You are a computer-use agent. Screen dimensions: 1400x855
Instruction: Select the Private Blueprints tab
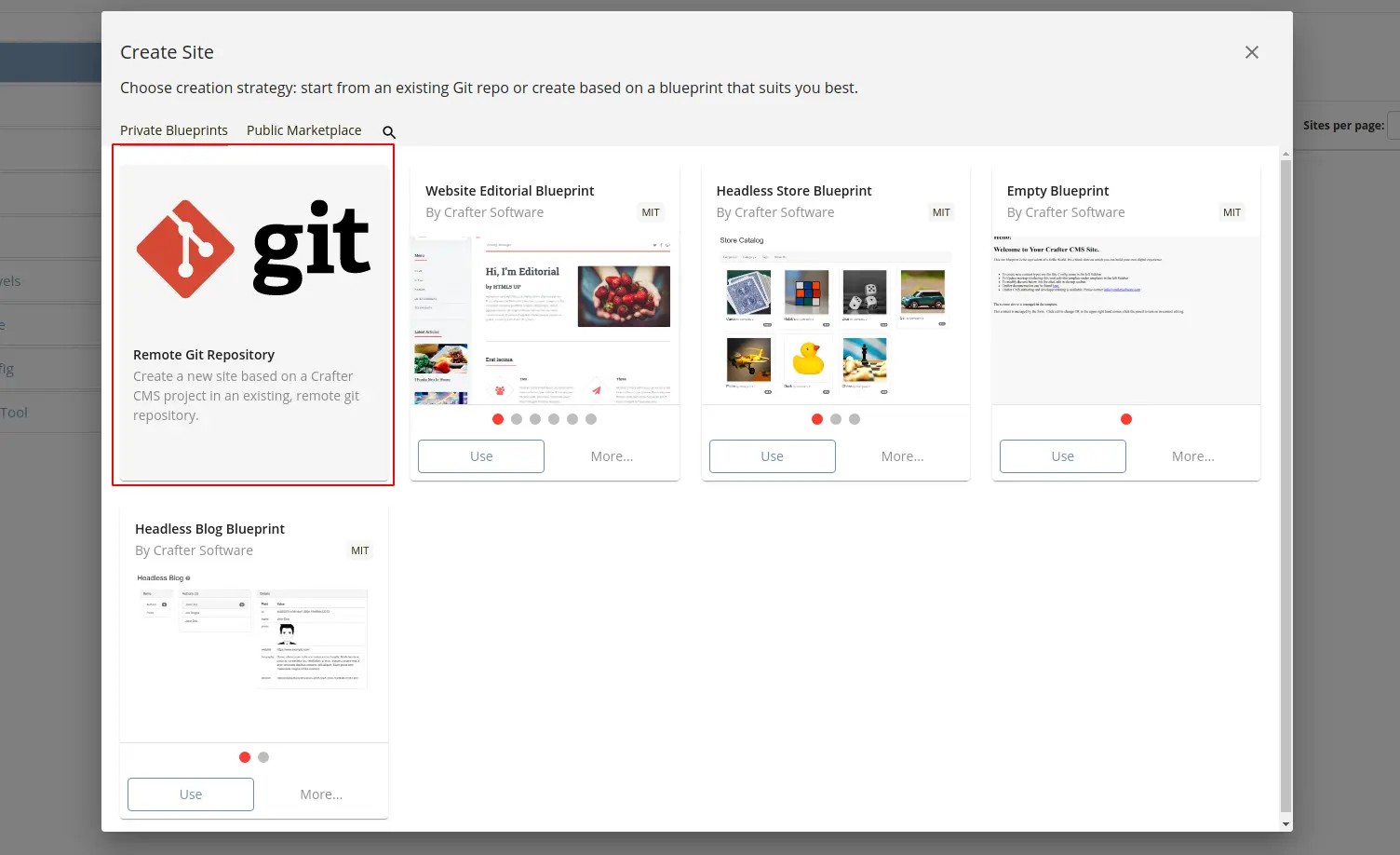click(x=174, y=130)
